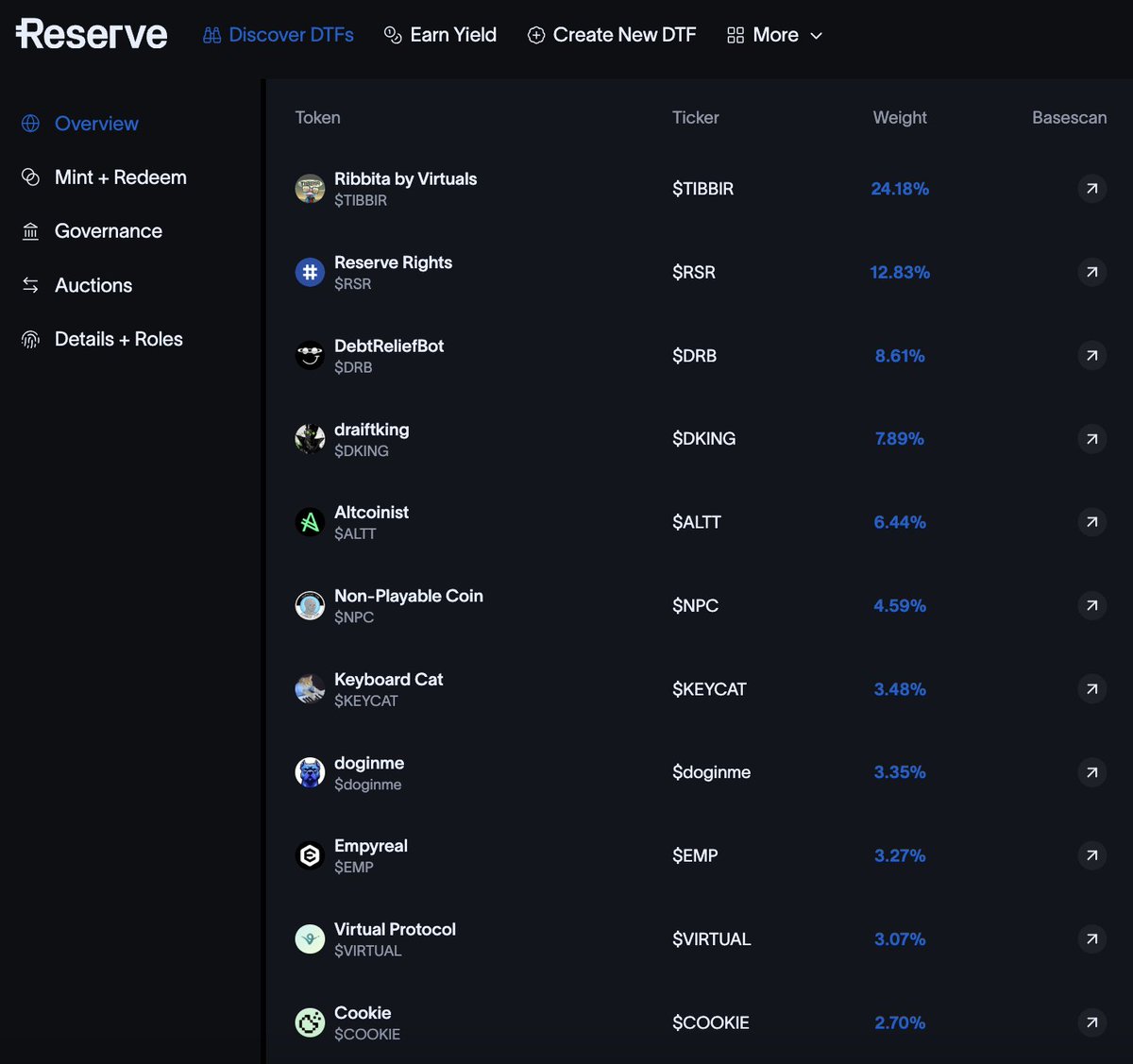Click the $COOKIE ticker cell
Screen dimensions: 1133x1064
coord(711,1022)
